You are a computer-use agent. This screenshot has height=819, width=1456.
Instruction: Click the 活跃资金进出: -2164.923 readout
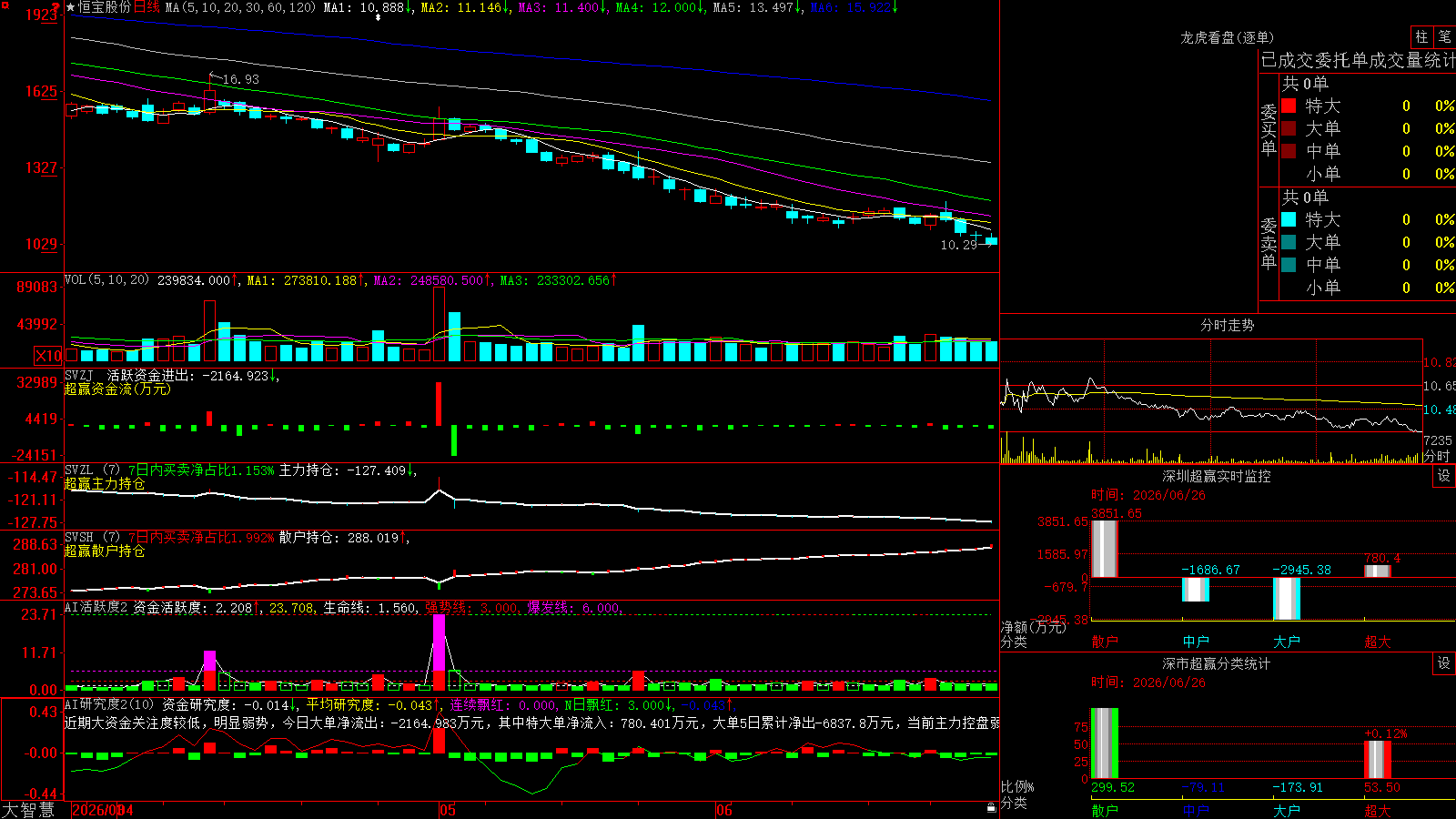pos(193,375)
